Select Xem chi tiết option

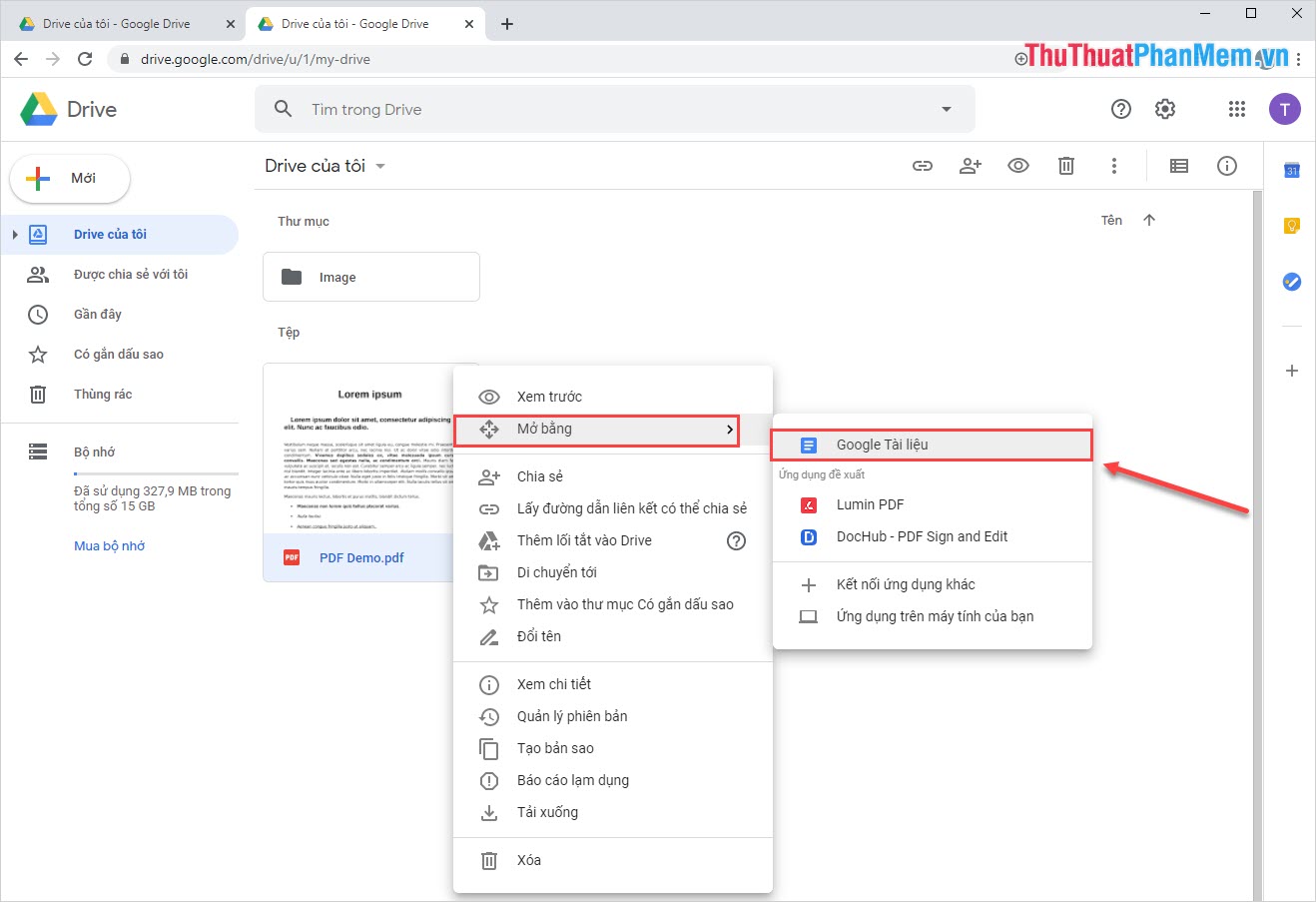pos(613,684)
